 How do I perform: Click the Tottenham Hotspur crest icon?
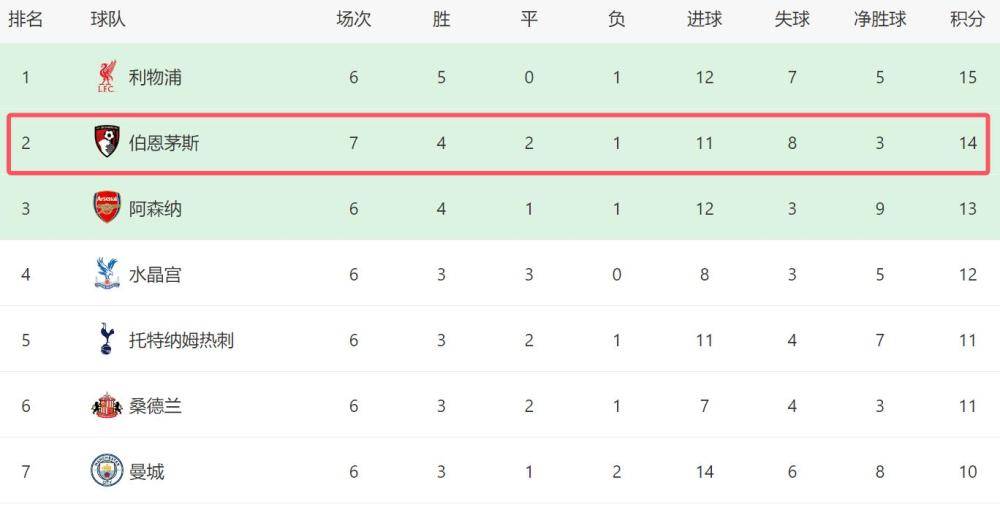(x=106, y=340)
